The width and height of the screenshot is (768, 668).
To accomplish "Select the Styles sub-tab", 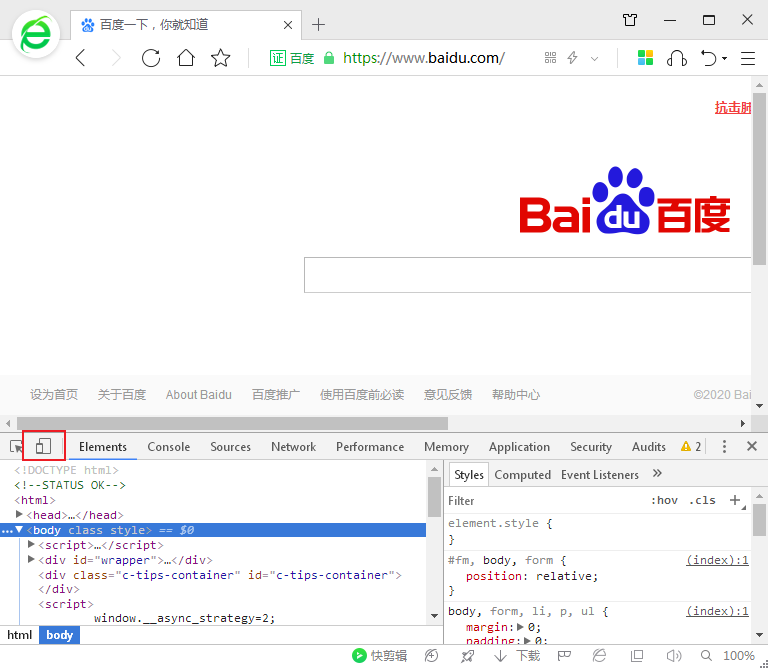I will click(469, 475).
